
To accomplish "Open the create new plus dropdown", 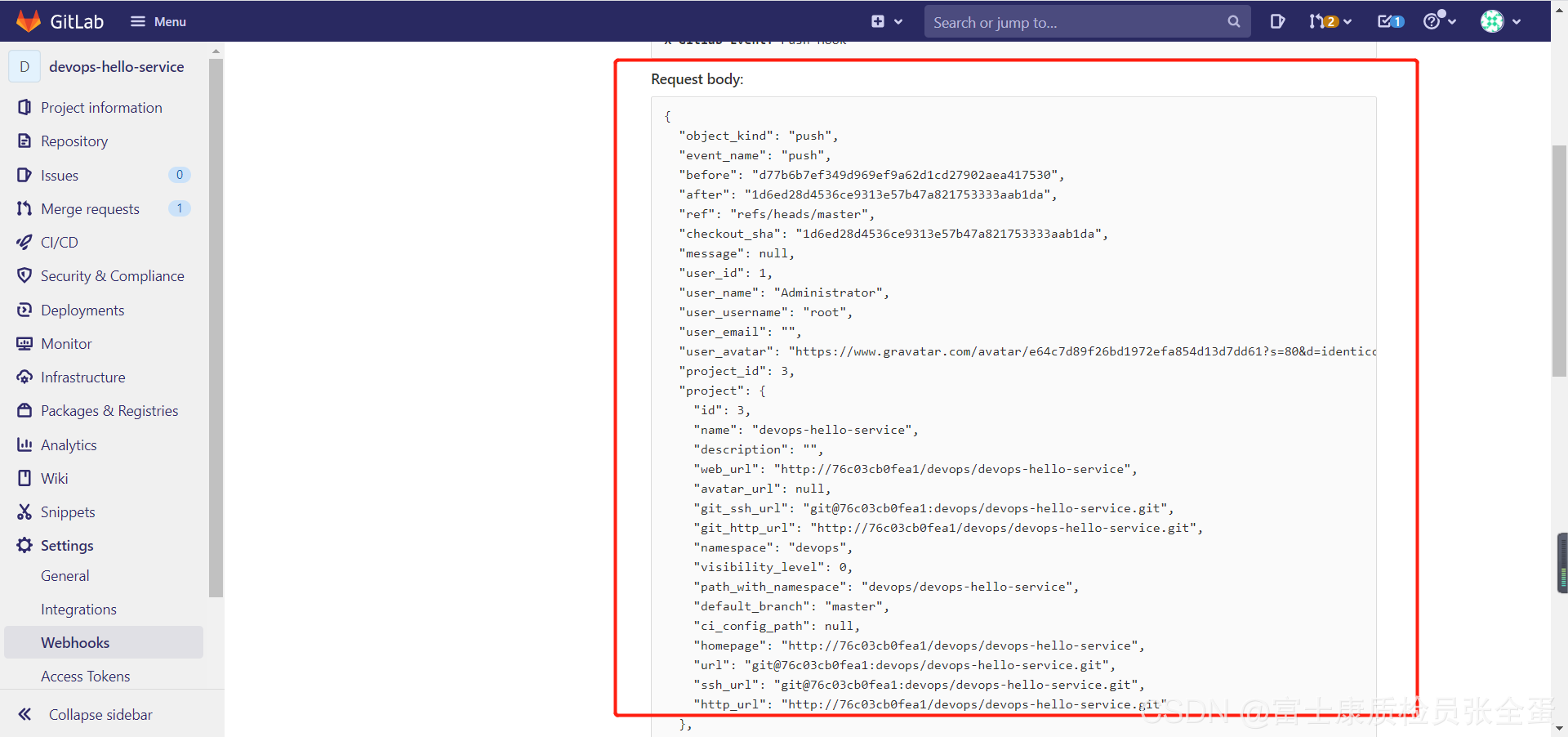I will 887,22.
